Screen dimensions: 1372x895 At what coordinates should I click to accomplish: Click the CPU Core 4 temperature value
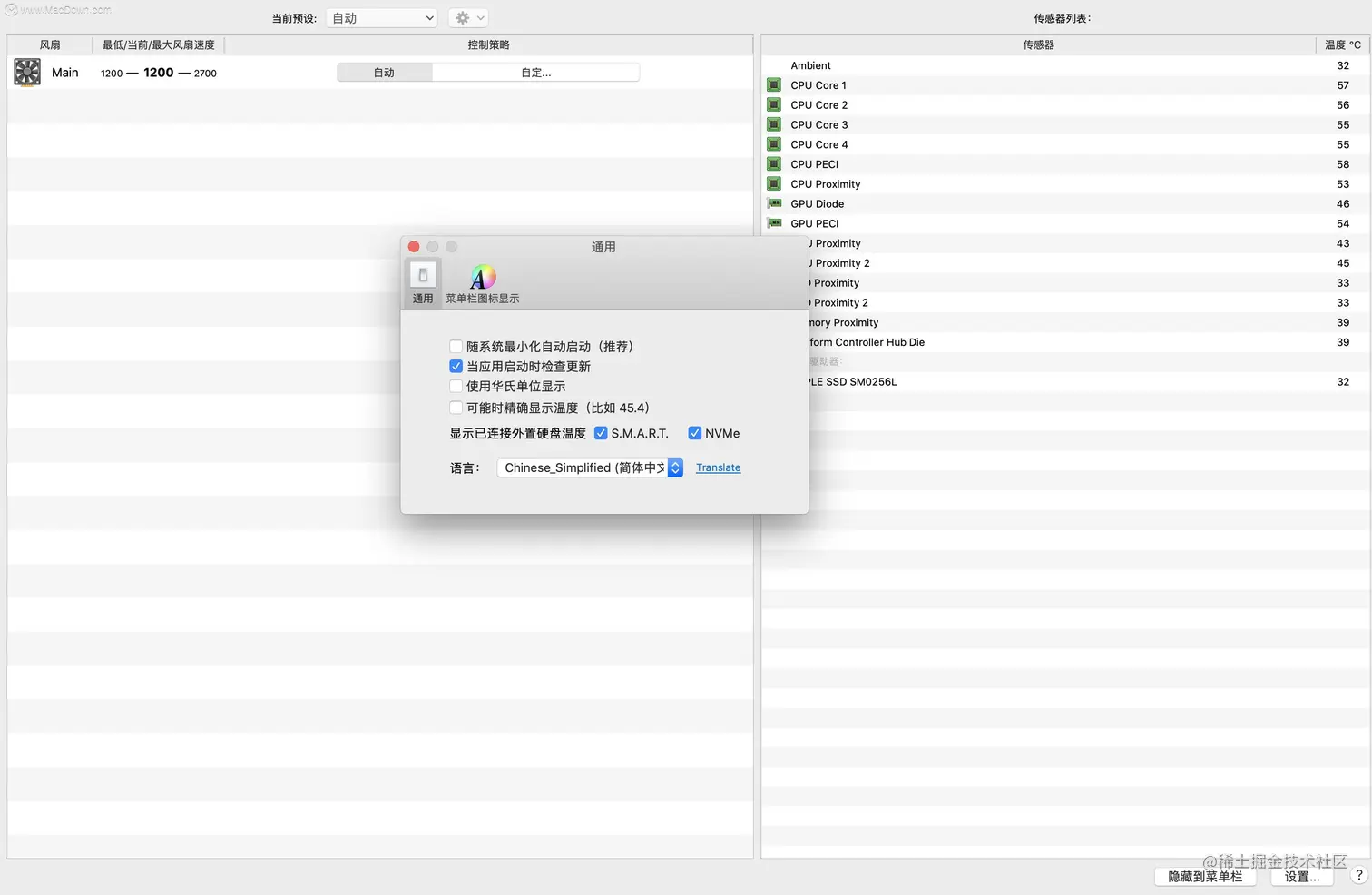(1343, 144)
